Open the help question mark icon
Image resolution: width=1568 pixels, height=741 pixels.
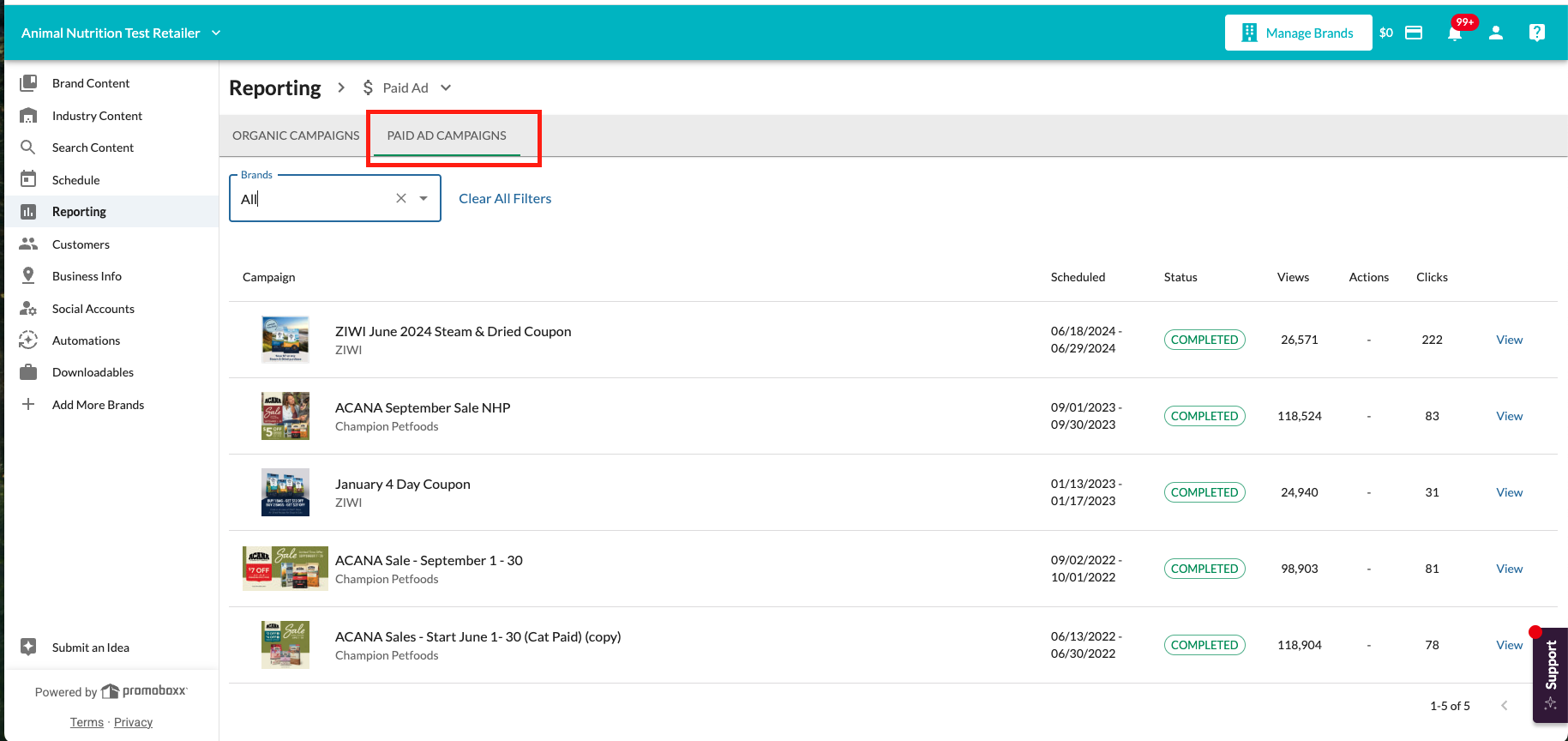click(x=1537, y=33)
